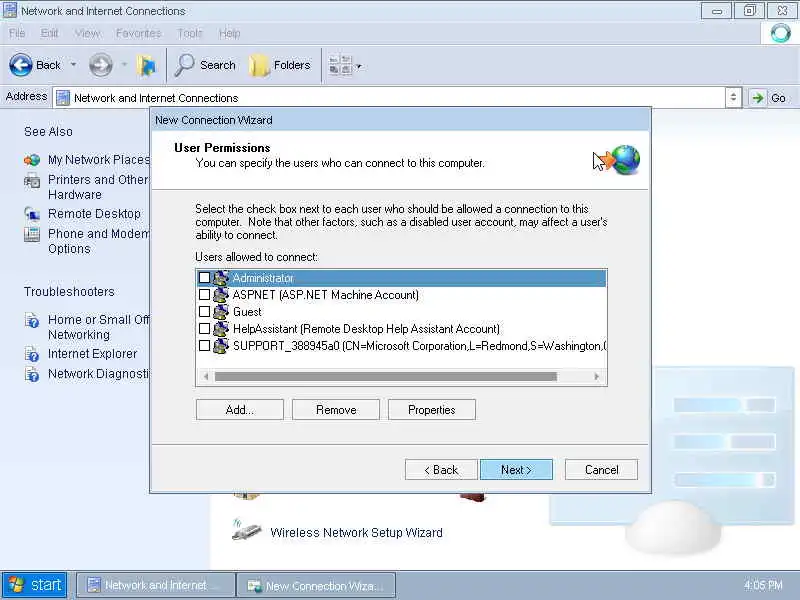
Task: Select the HelpAssistant user icon in list
Action: pos(221,329)
